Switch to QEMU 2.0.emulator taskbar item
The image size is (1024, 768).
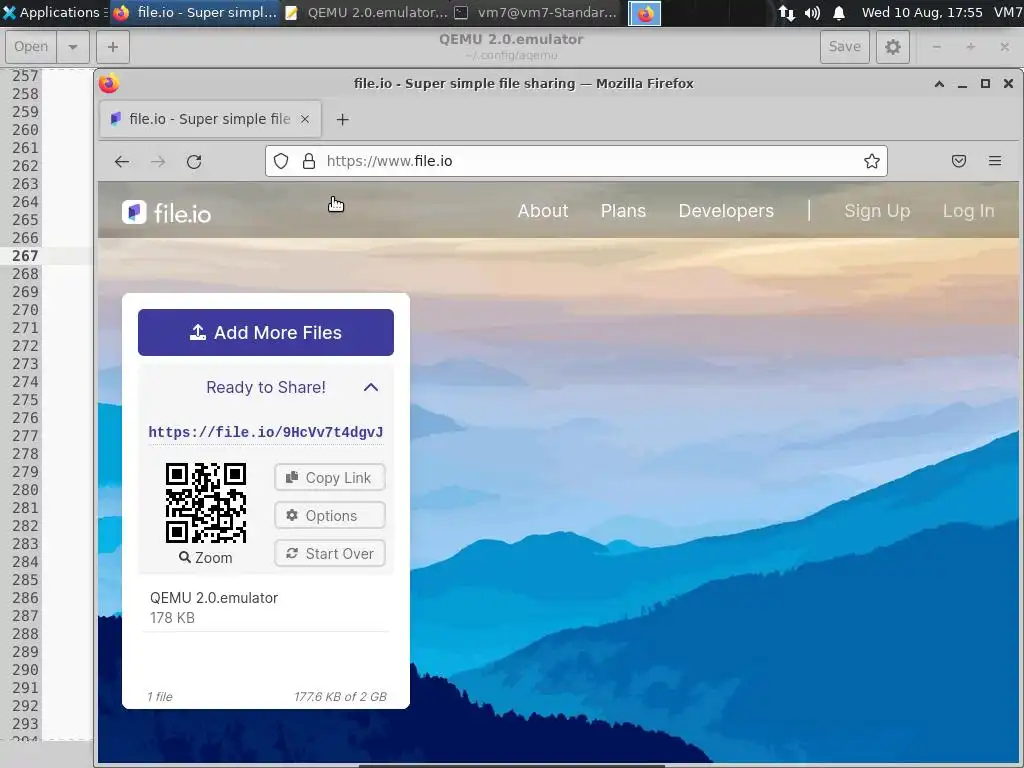367,12
